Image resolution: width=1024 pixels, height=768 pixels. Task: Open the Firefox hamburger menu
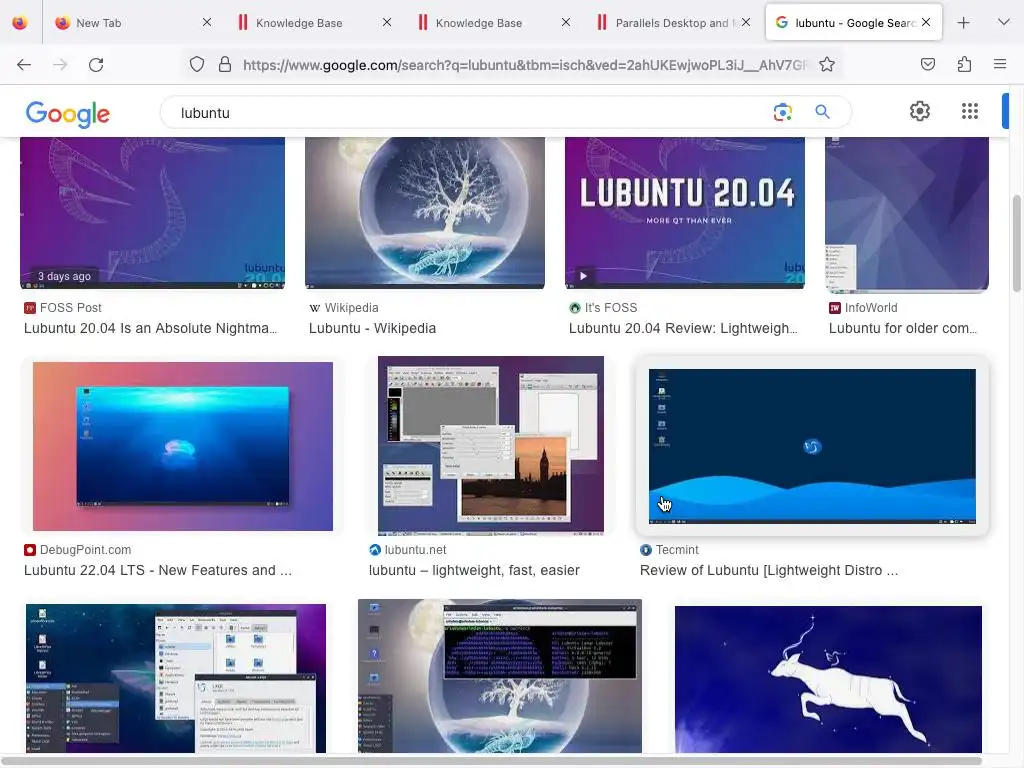tap(1000, 65)
